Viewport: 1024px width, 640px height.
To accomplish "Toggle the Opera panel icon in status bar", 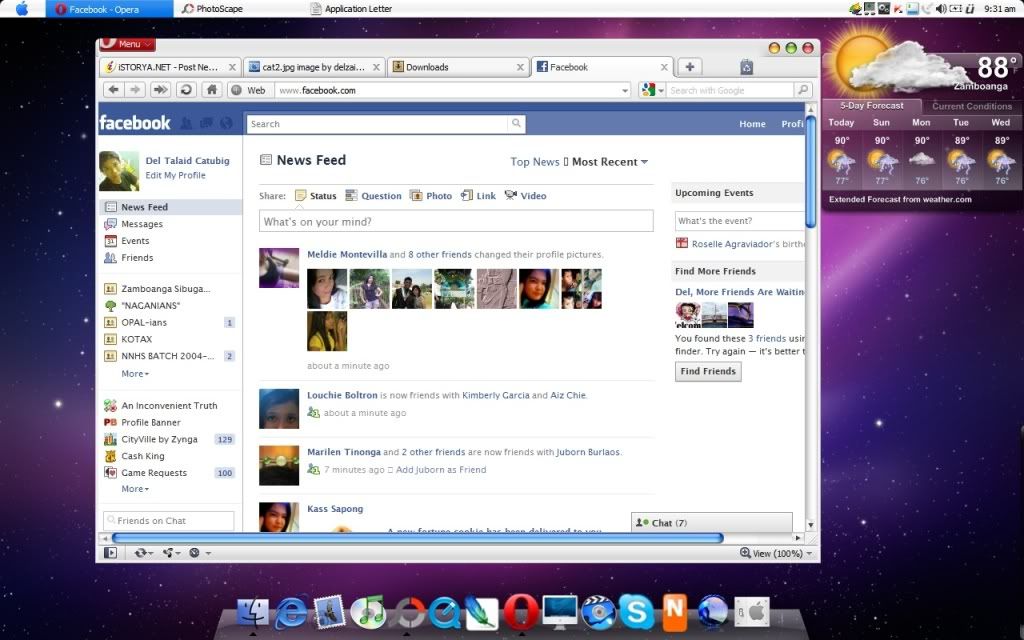I will [x=110, y=553].
